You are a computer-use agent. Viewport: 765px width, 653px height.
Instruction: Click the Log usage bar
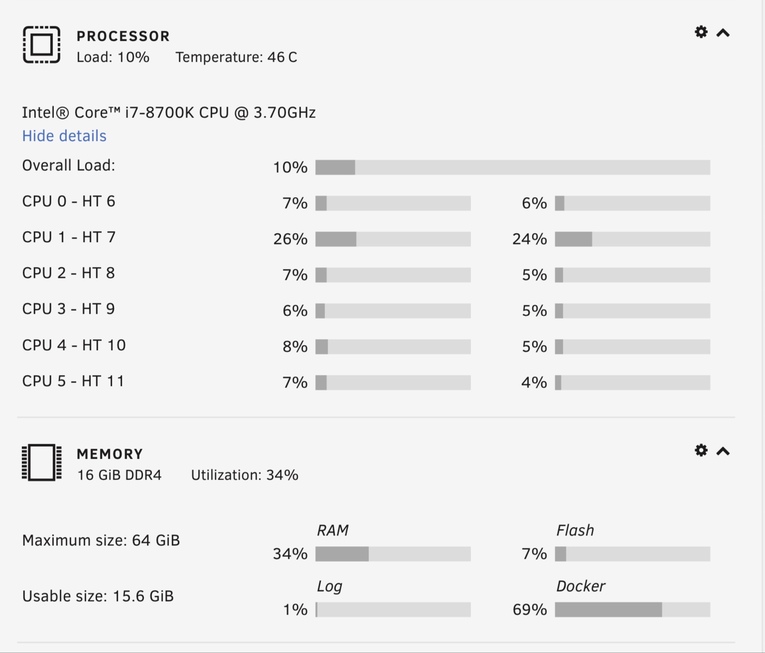point(393,609)
